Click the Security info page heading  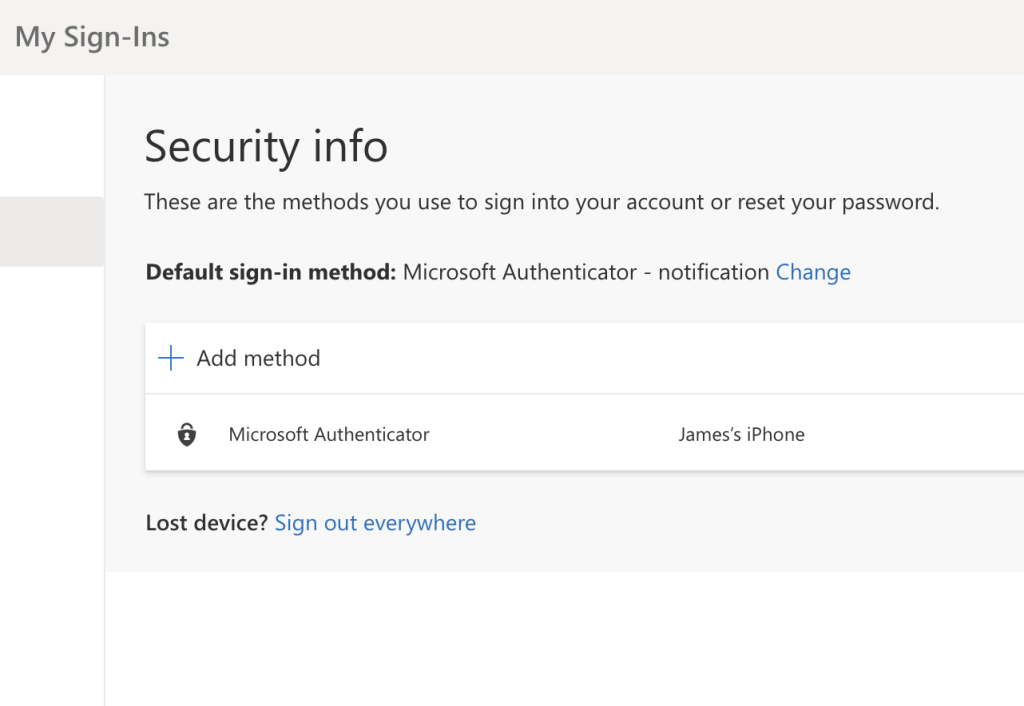point(266,147)
